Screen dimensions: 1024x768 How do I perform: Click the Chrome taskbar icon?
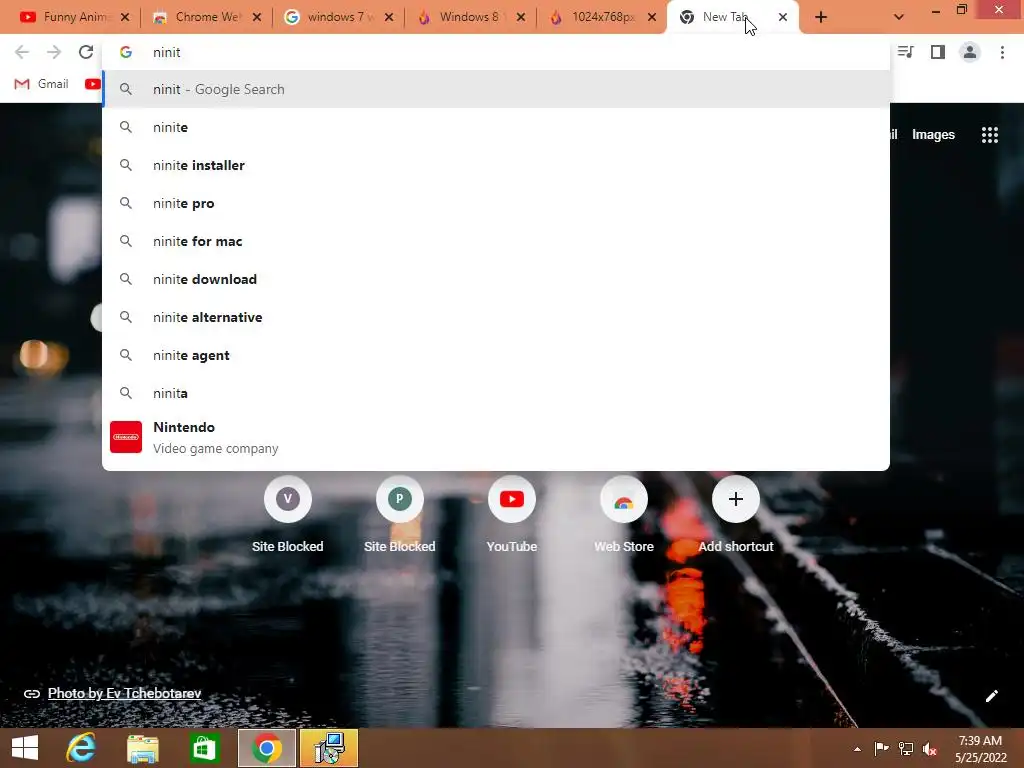tap(266, 748)
